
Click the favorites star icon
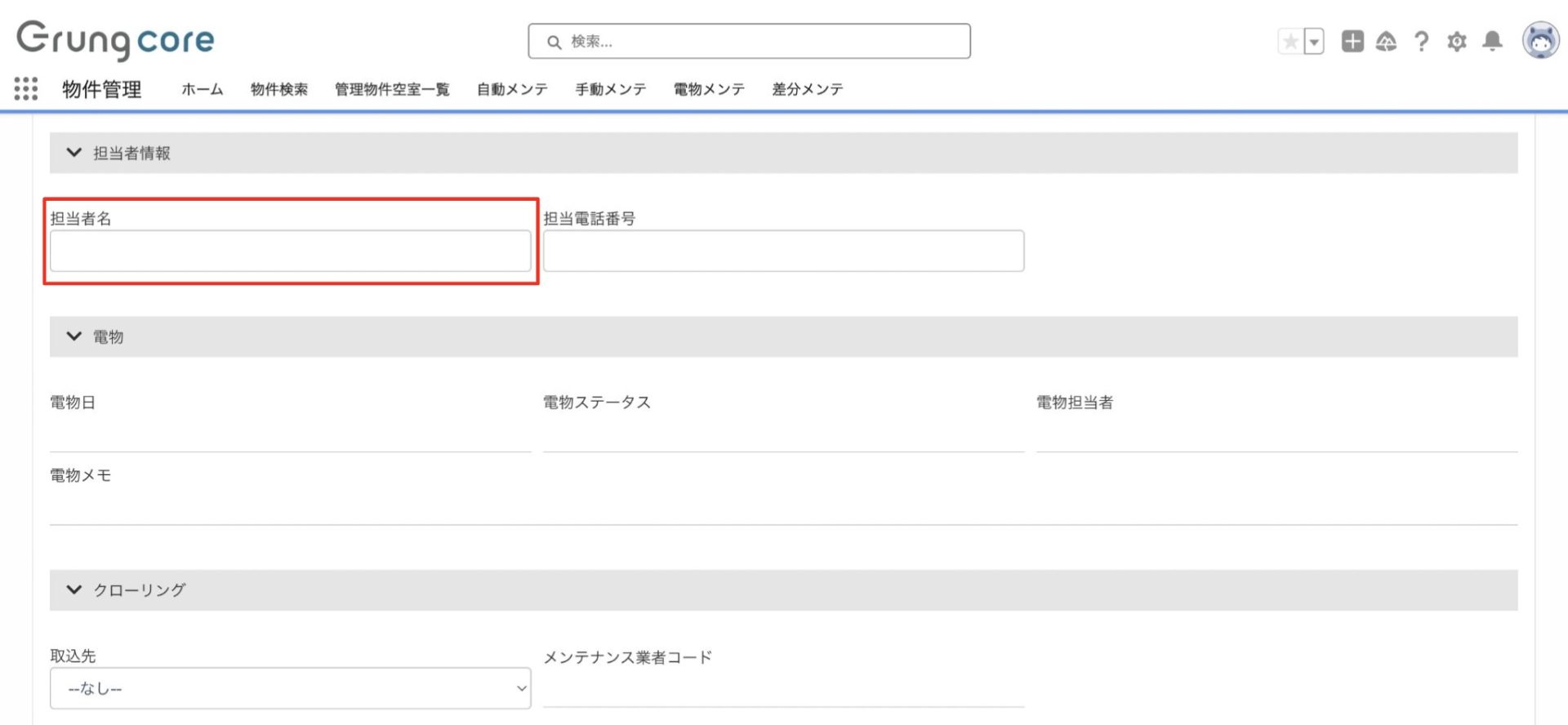[x=1290, y=42]
